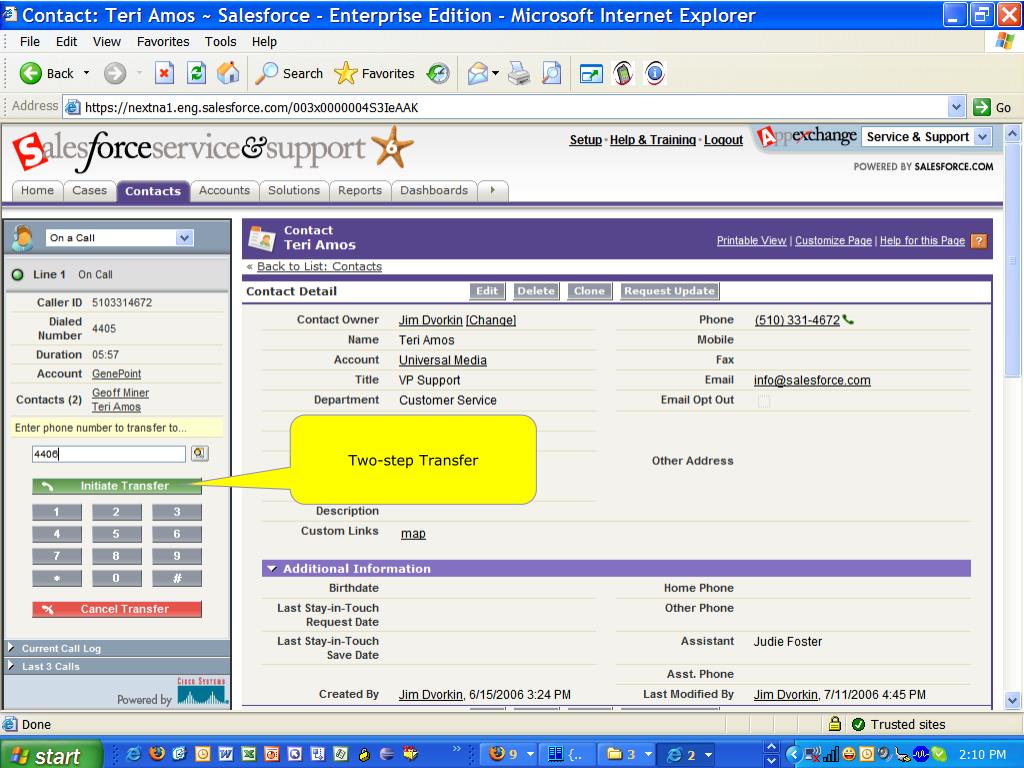The image size is (1024, 768).
Task: Click the green phone icon next to Phone number
Action: (x=848, y=320)
